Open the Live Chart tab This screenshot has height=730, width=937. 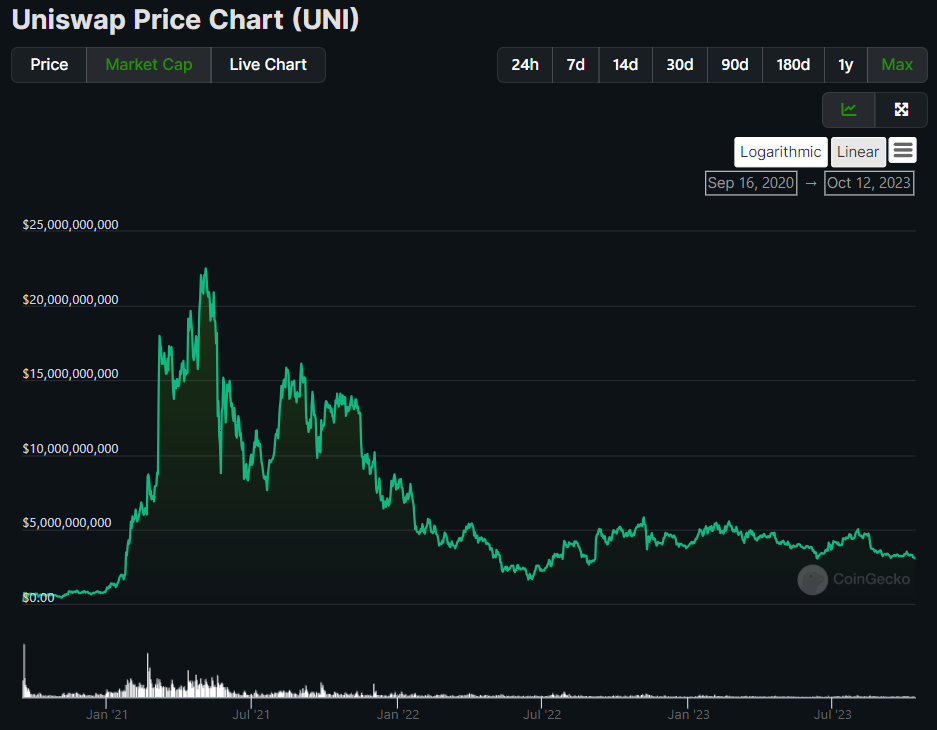tap(268, 65)
